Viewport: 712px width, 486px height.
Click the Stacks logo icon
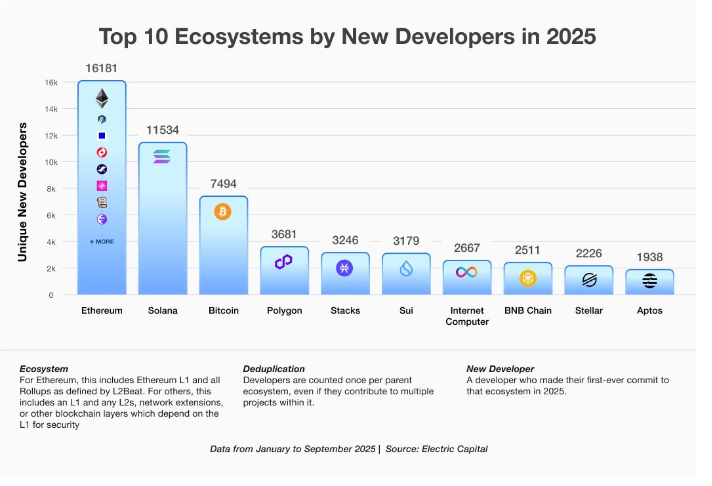click(x=345, y=267)
